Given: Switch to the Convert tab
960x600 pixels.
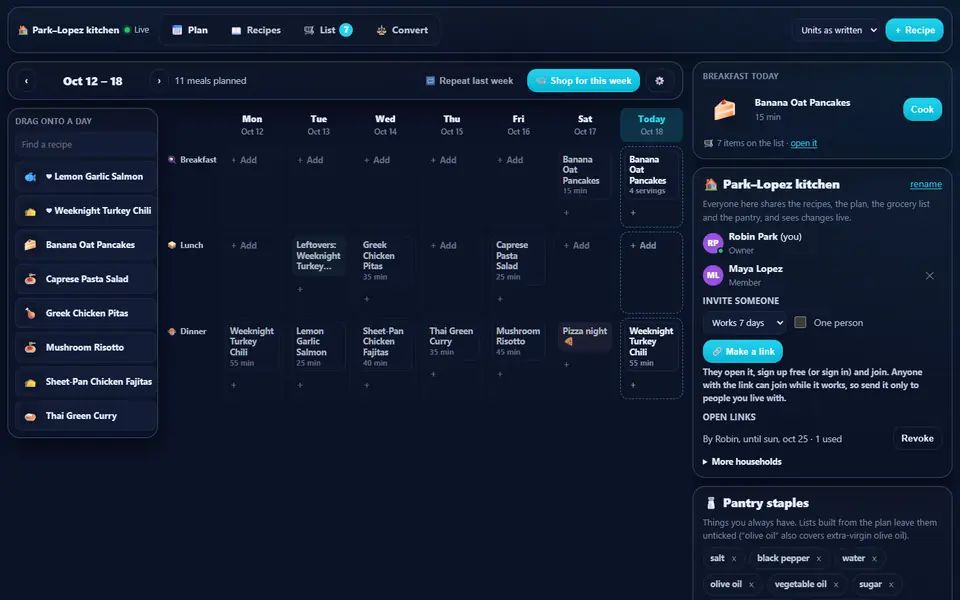Looking at the screenshot, I should pos(402,30).
